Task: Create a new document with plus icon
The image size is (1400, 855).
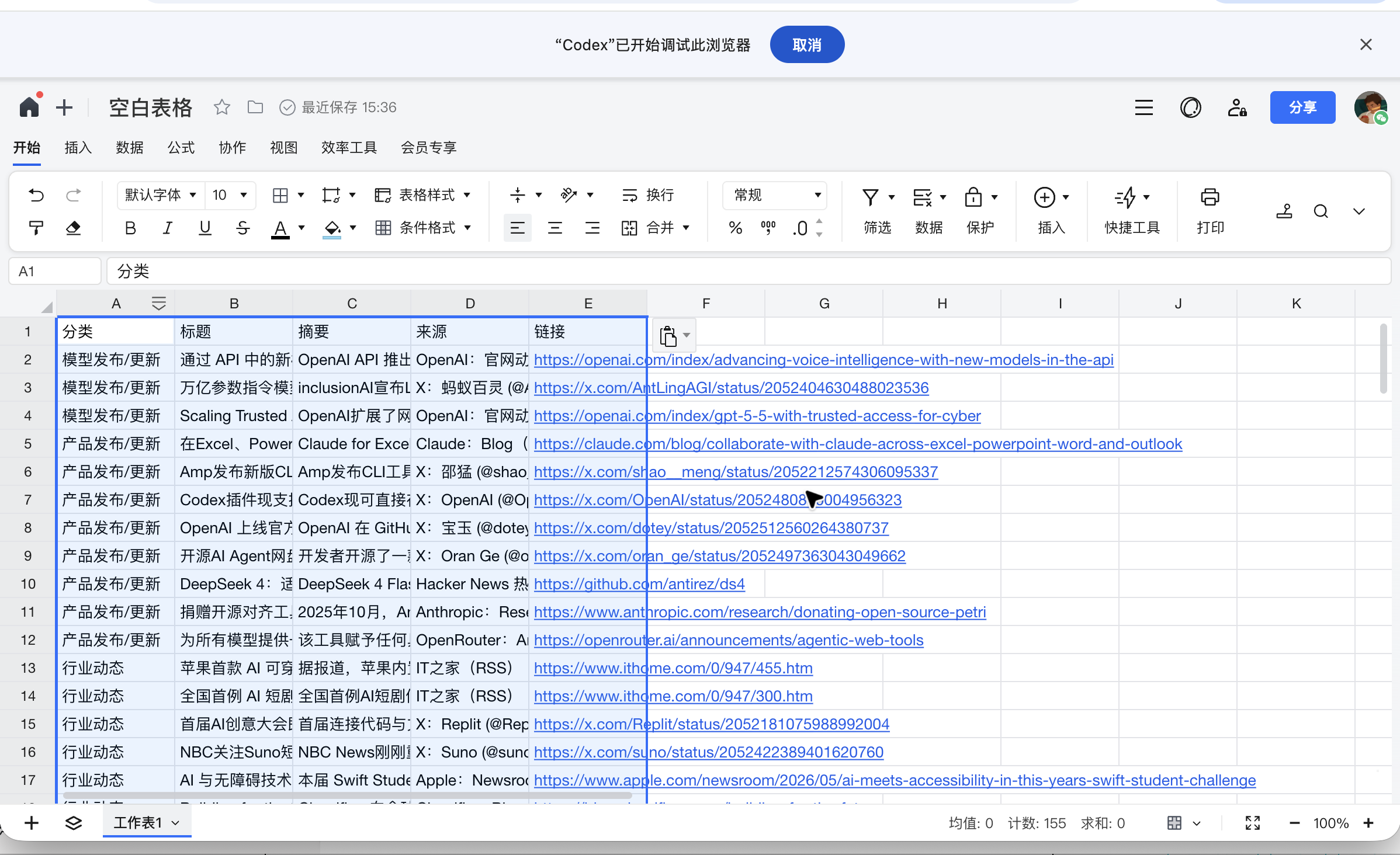Action: click(x=64, y=107)
